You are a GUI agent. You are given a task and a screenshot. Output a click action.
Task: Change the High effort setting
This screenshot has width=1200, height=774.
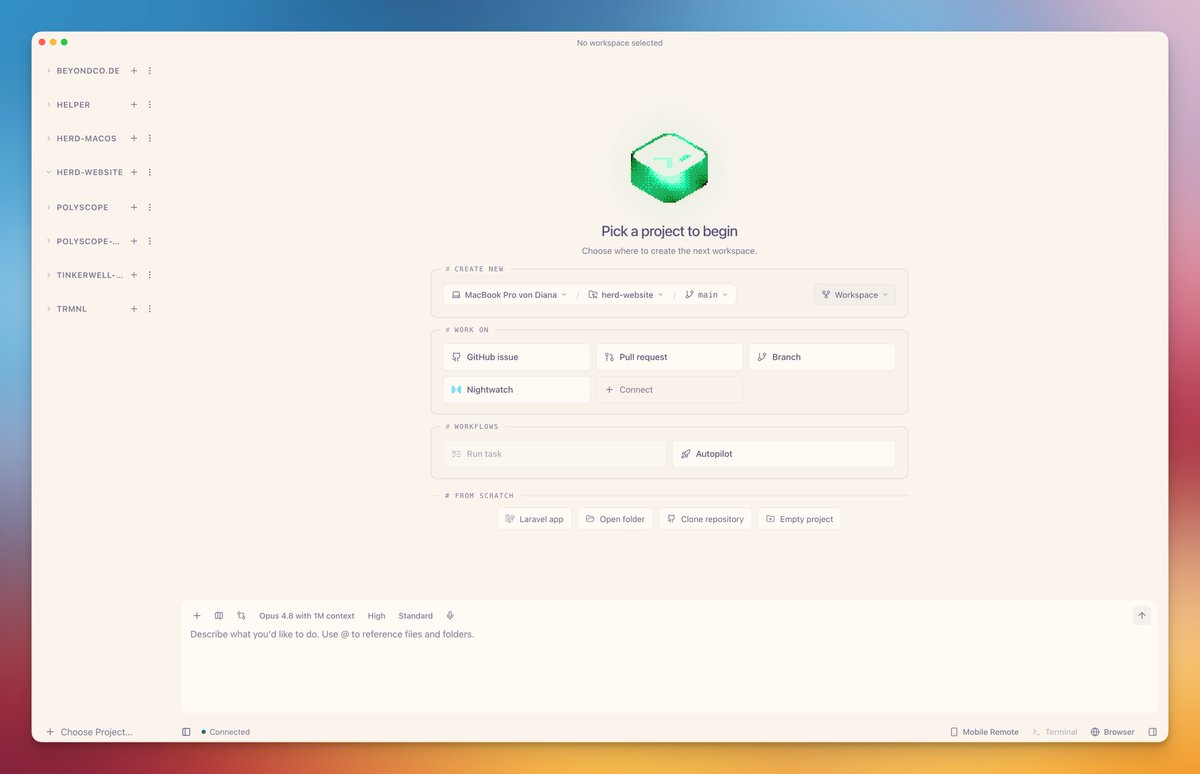[x=376, y=616]
